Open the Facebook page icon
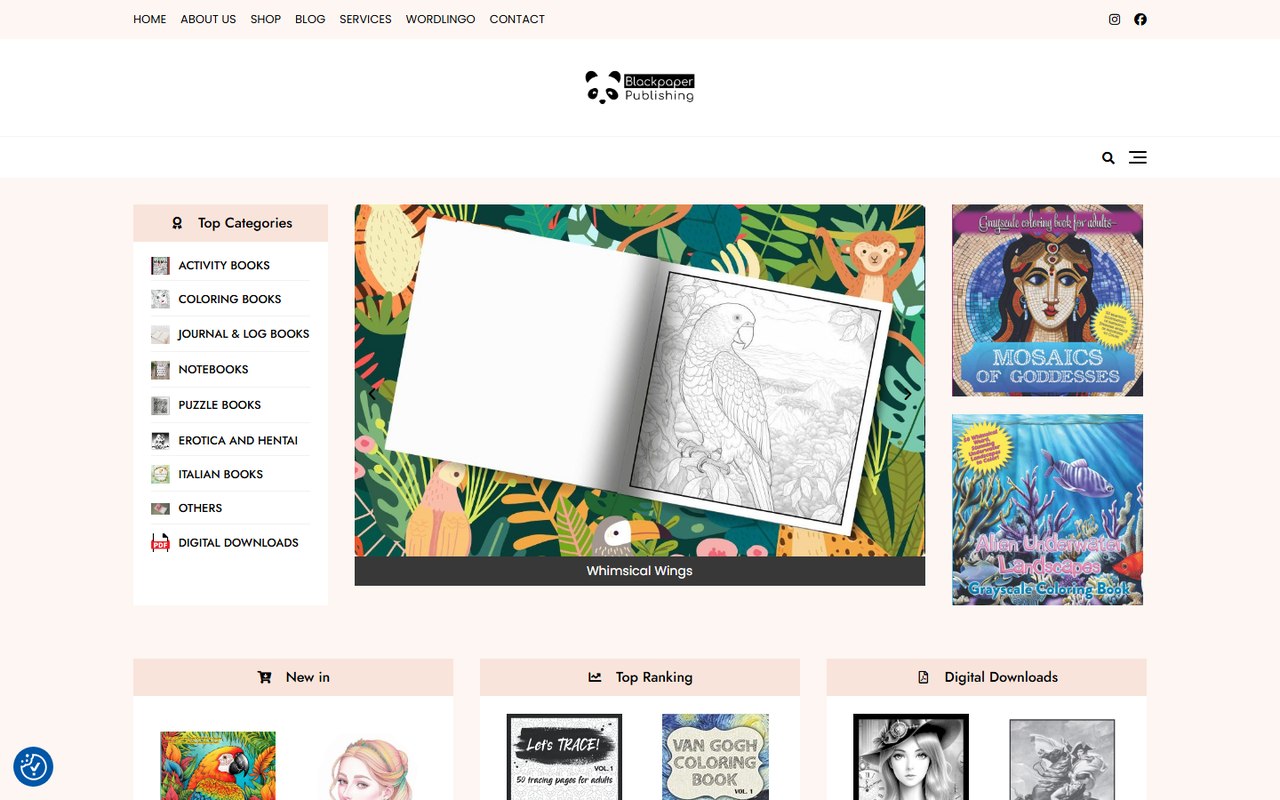The image size is (1280, 800). click(x=1140, y=19)
